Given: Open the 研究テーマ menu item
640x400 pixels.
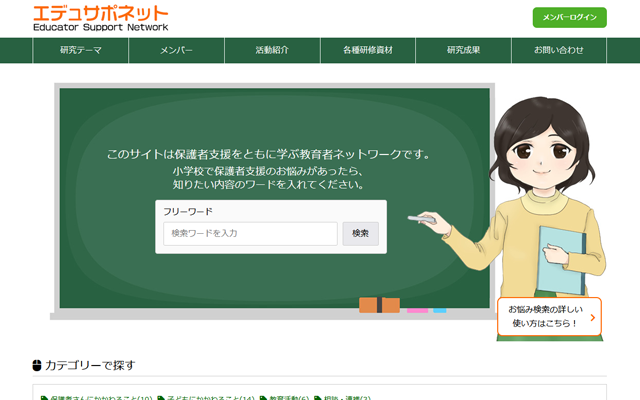Looking at the screenshot, I should 80,50.
